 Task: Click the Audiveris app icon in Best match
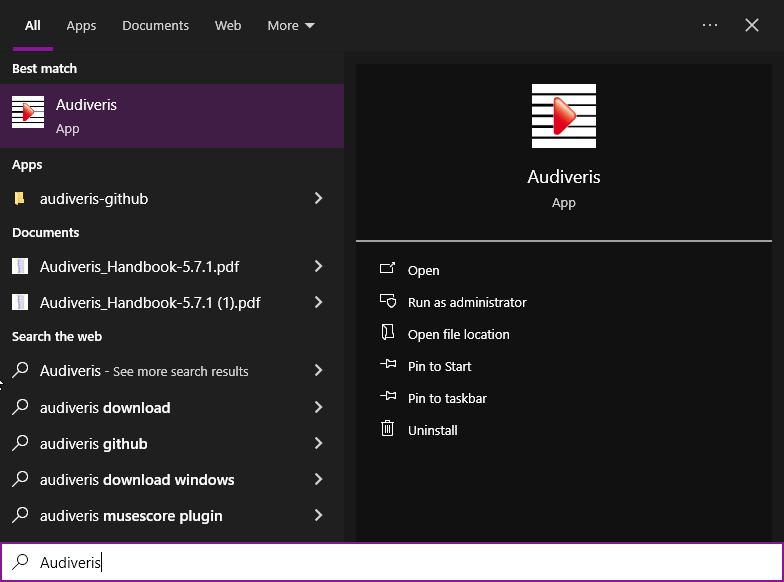pyautogui.click(x=28, y=113)
